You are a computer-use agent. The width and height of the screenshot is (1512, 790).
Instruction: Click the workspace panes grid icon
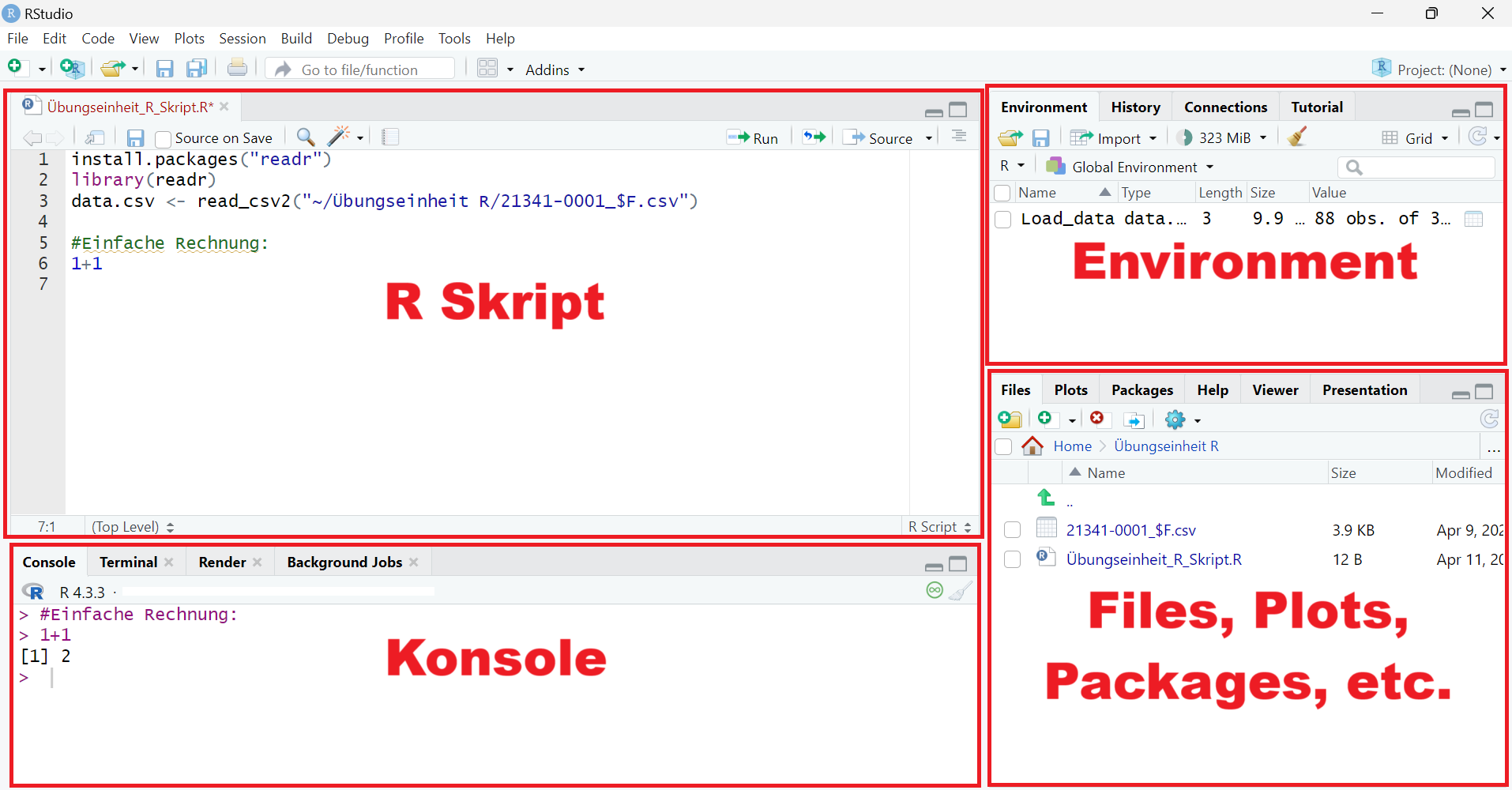click(487, 69)
